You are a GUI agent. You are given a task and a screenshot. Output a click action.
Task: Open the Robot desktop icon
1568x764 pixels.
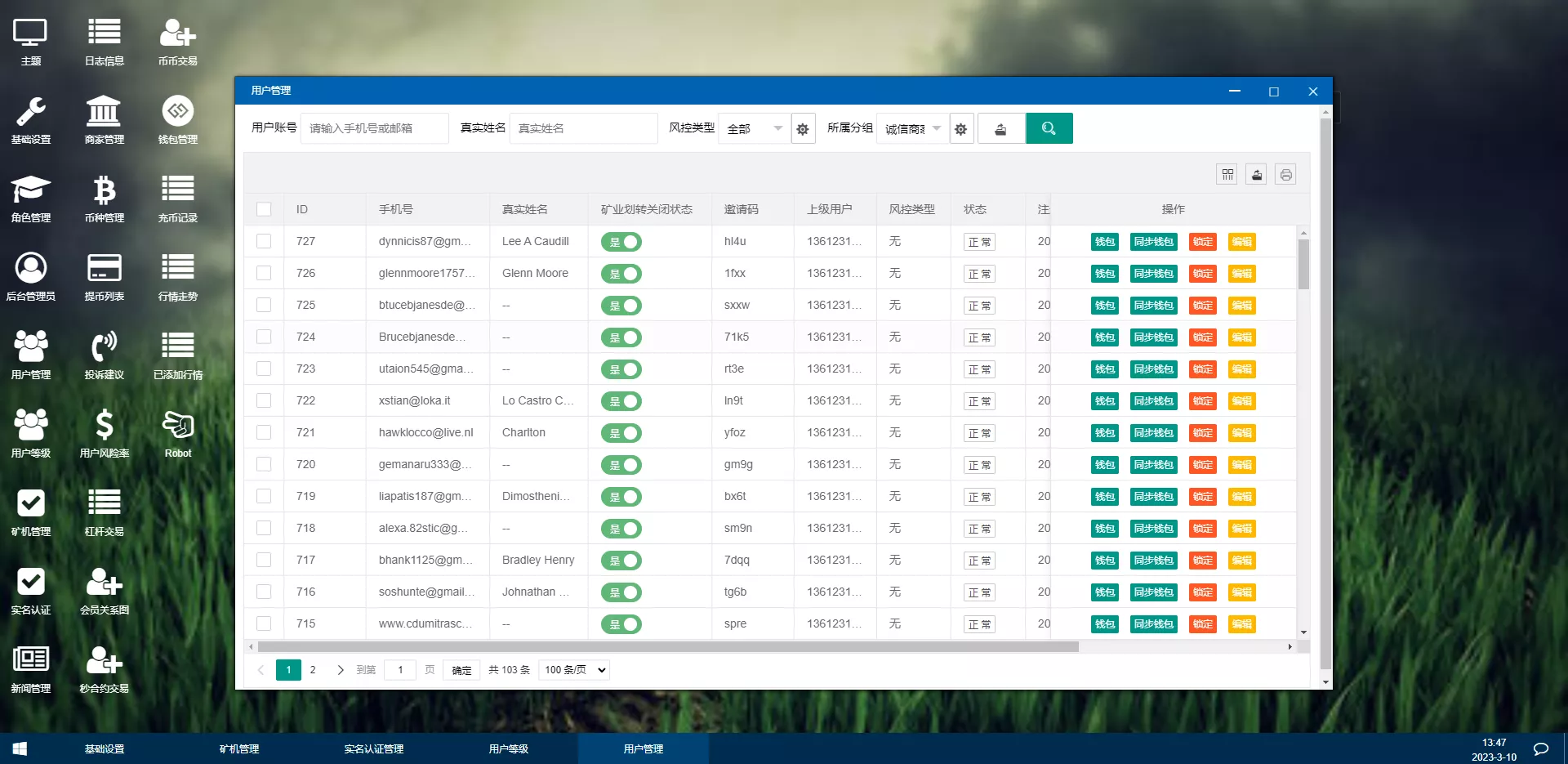pos(177,433)
